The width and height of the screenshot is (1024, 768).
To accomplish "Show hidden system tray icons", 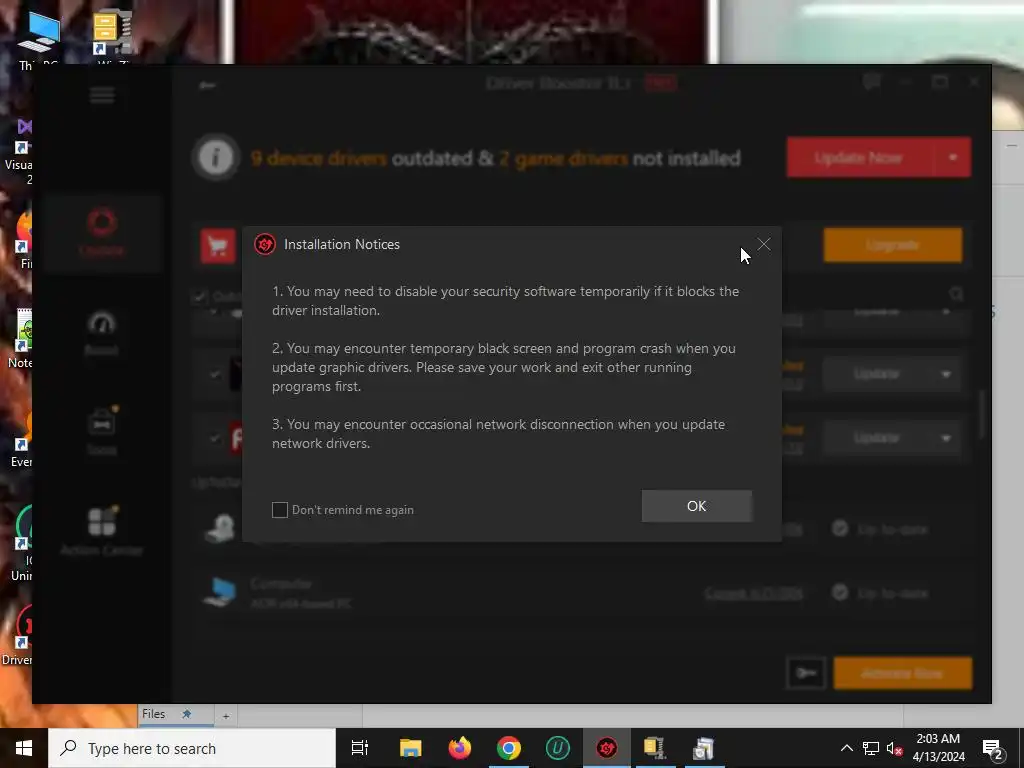I will (x=846, y=748).
